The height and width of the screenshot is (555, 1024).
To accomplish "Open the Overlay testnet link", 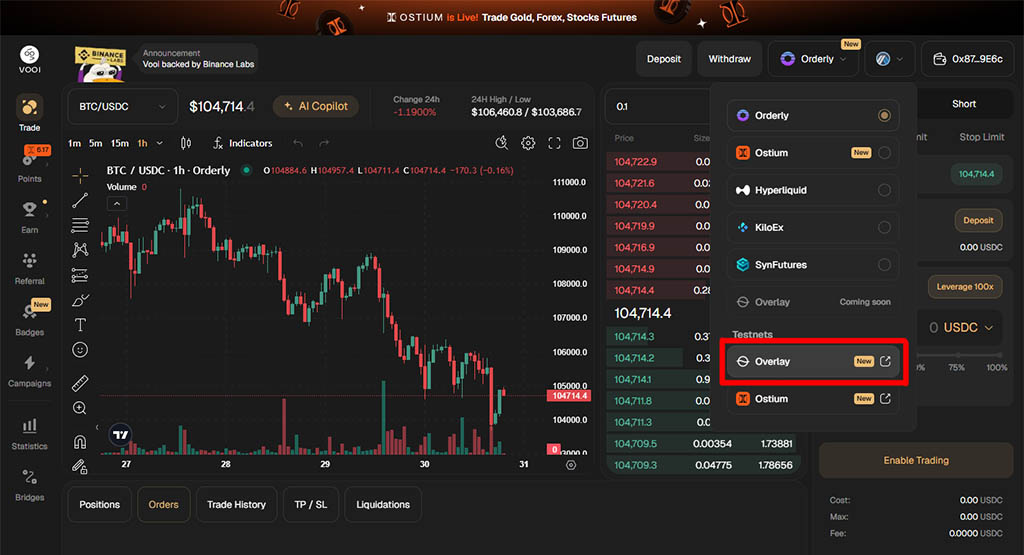I will [812, 361].
